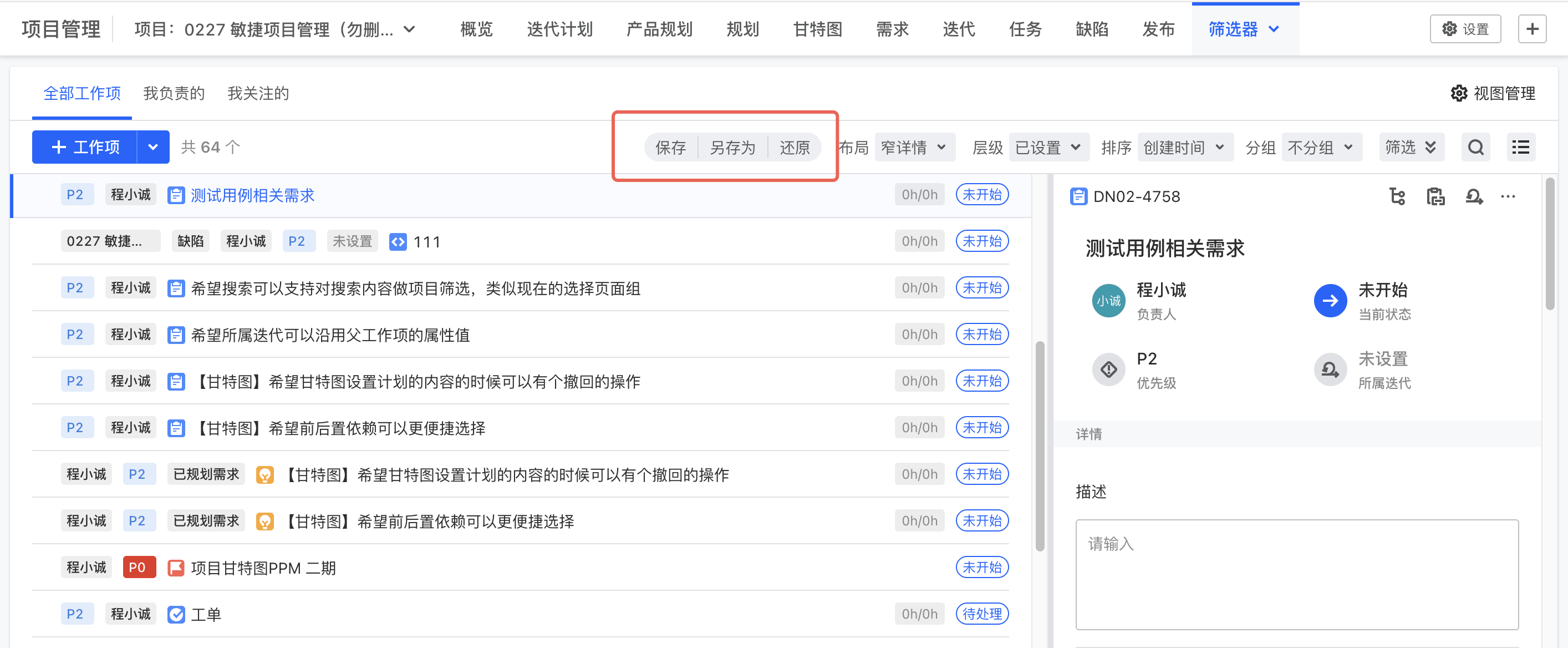
Task: Click the 描述 请输入 text field
Action: click(1296, 574)
